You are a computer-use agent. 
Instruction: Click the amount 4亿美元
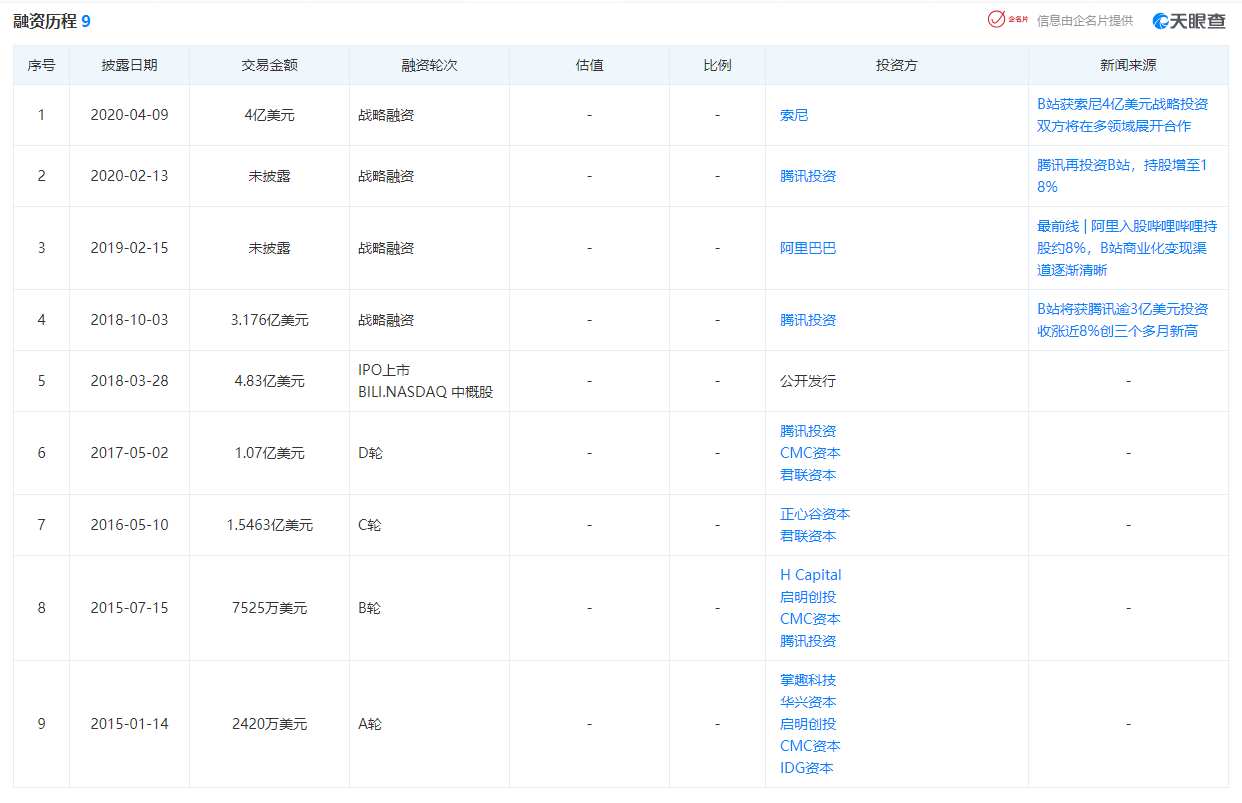click(x=269, y=115)
